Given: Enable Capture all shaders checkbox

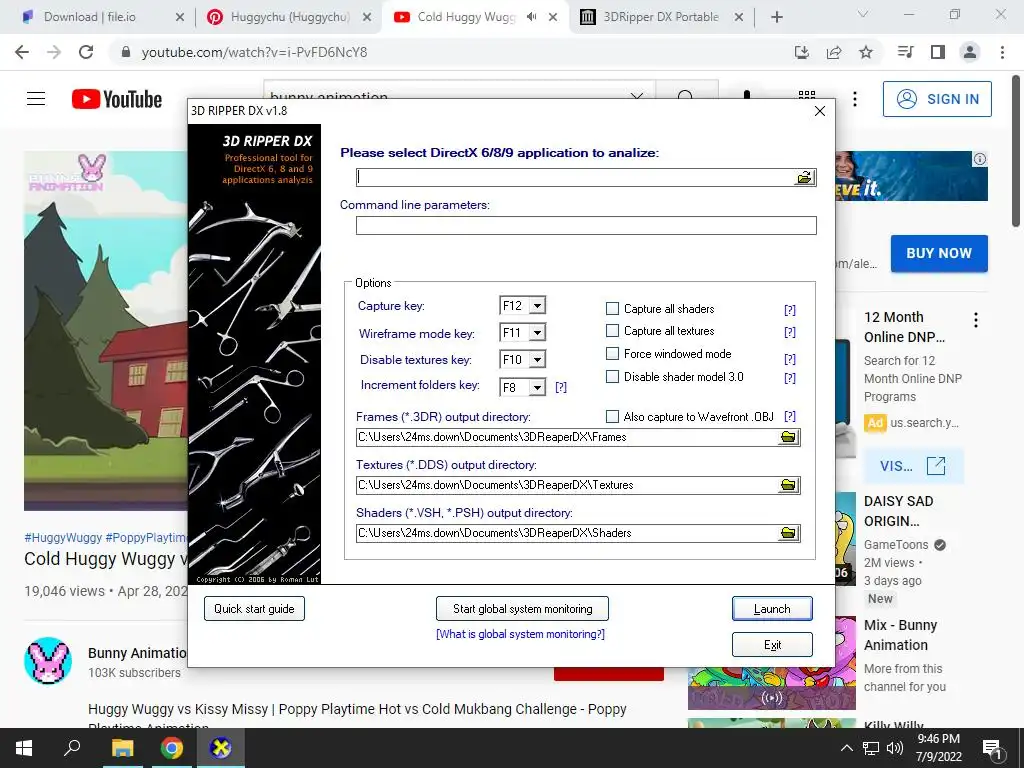Looking at the screenshot, I should 612,308.
